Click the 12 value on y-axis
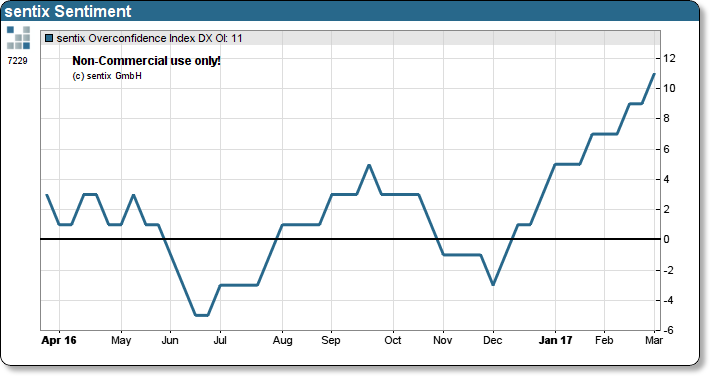The height and width of the screenshot is (376, 710). 669,58
